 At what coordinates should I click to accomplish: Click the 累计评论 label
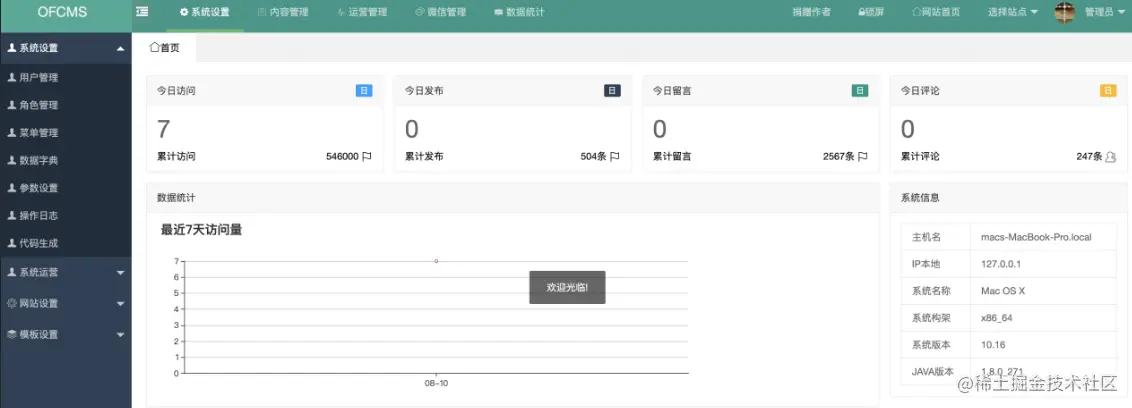[x=920, y=156]
